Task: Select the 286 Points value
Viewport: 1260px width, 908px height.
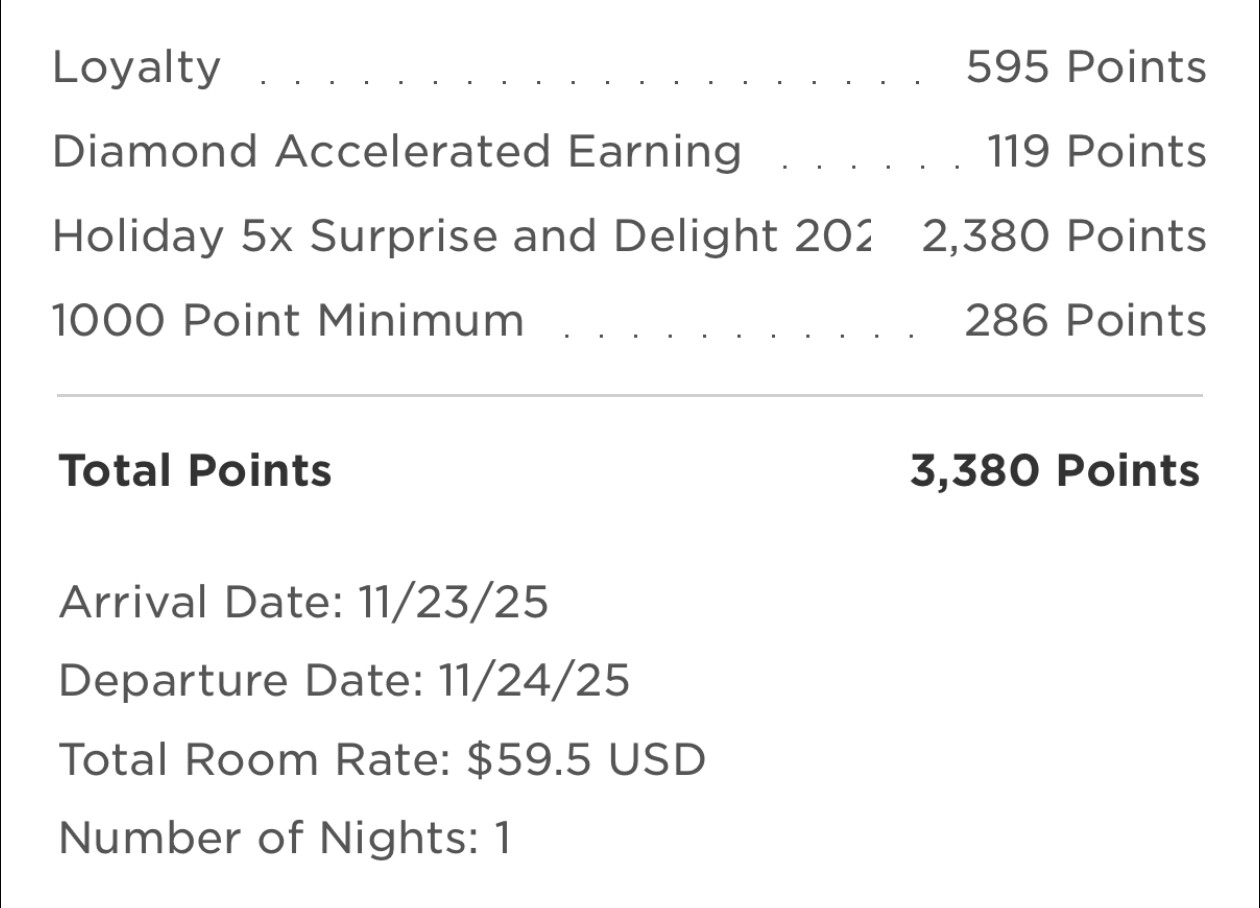Action: pyautogui.click(x=1086, y=321)
